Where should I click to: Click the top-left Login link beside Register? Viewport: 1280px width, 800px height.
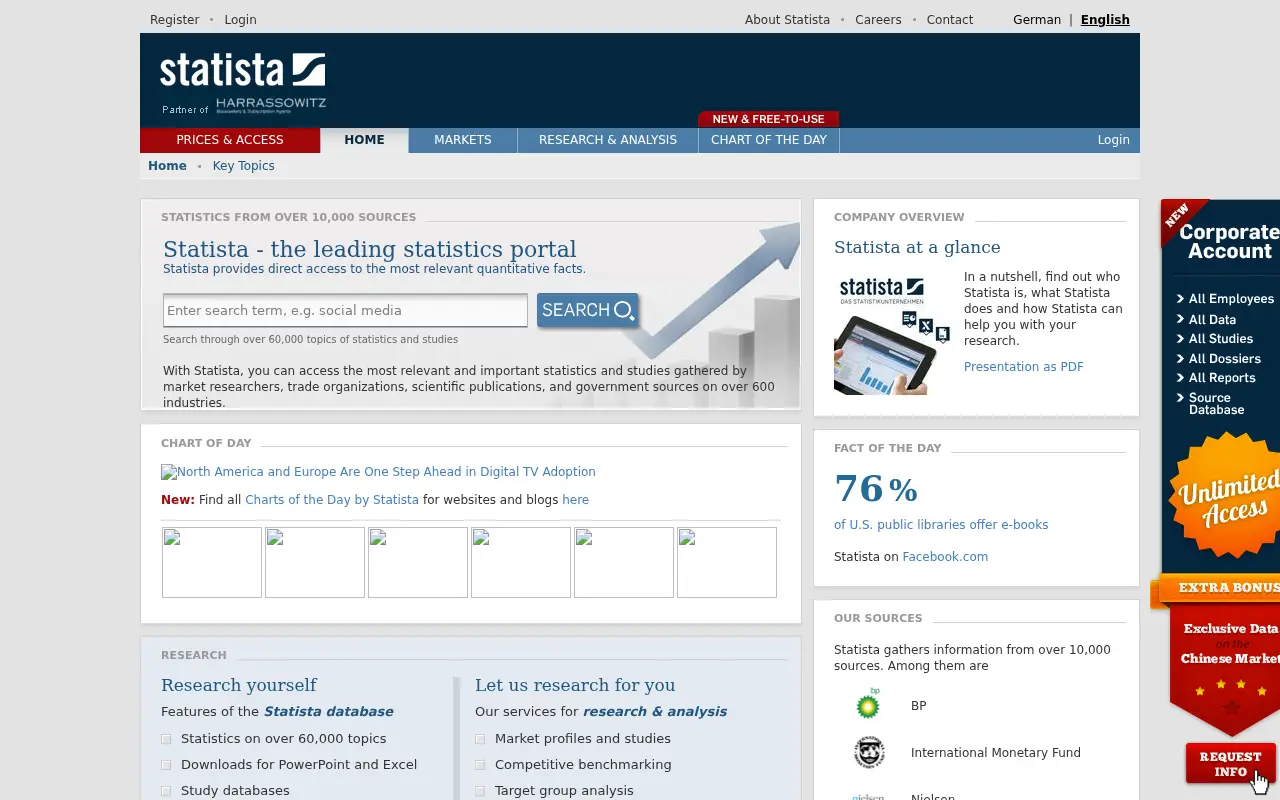point(240,19)
